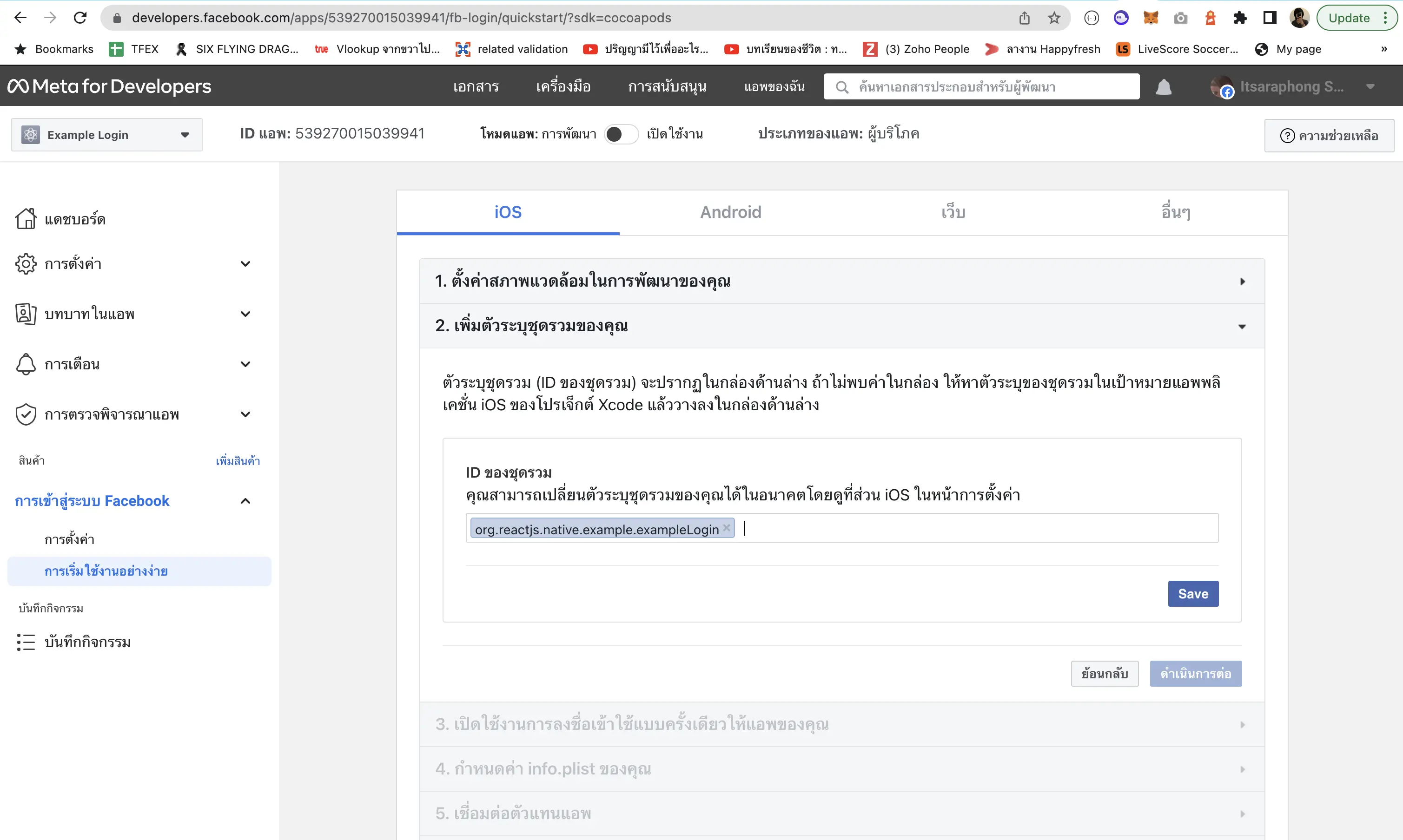Image resolution: width=1403 pixels, height=840 pixels.
Task: Open Facebook Login การตั้งค่า sub-item
Action: pos(70,539)
